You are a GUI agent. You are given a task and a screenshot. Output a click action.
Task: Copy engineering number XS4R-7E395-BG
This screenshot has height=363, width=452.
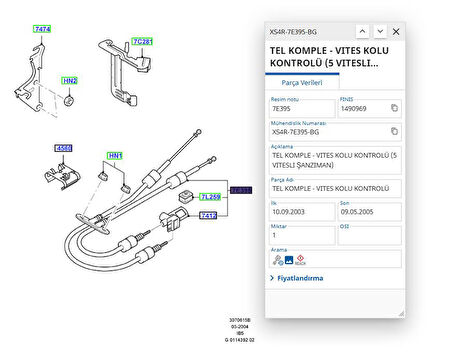pyautogui.click(x=394, y=131)
